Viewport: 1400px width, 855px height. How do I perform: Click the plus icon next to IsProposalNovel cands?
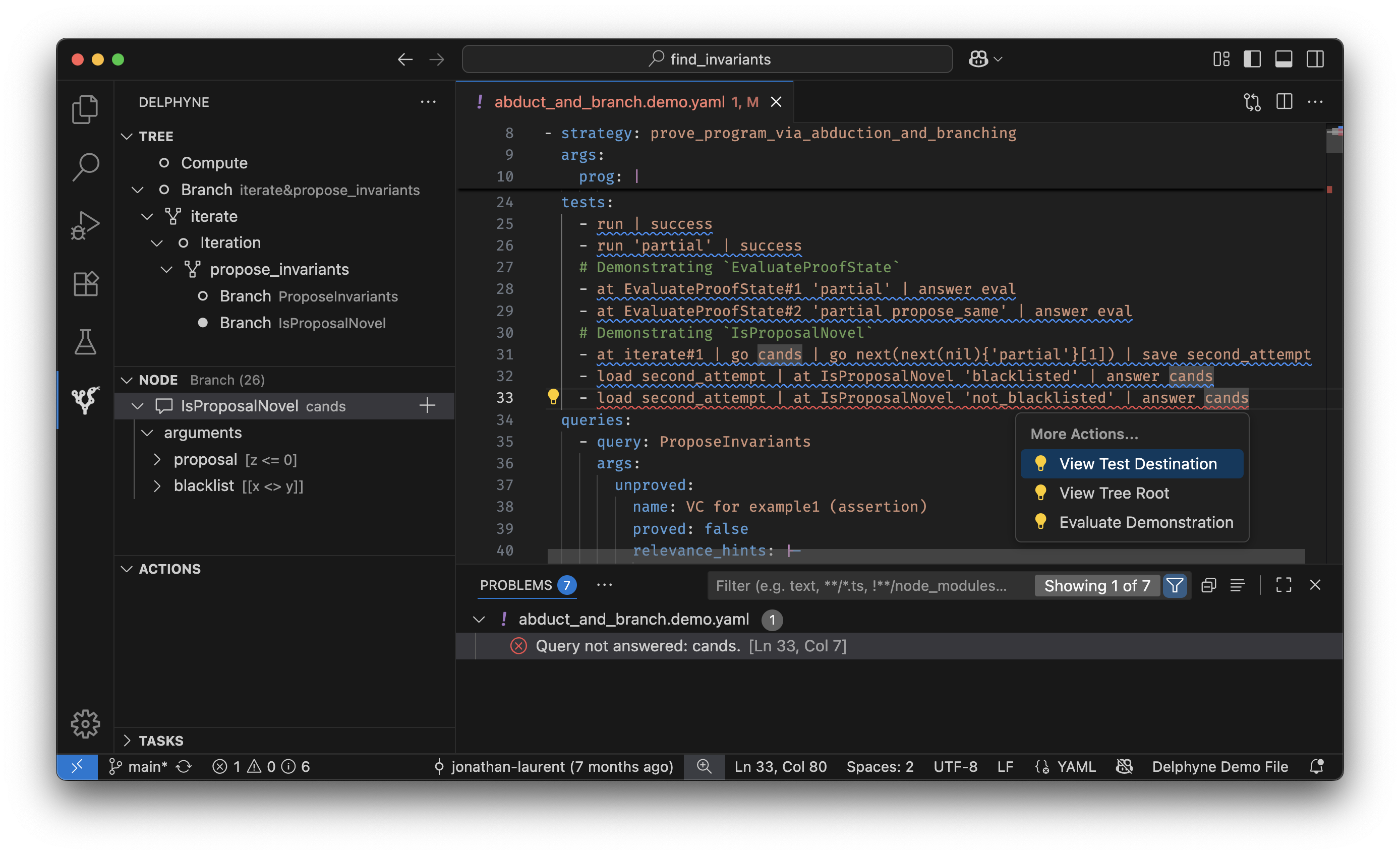pyautogui.click(x=427, y=406)
